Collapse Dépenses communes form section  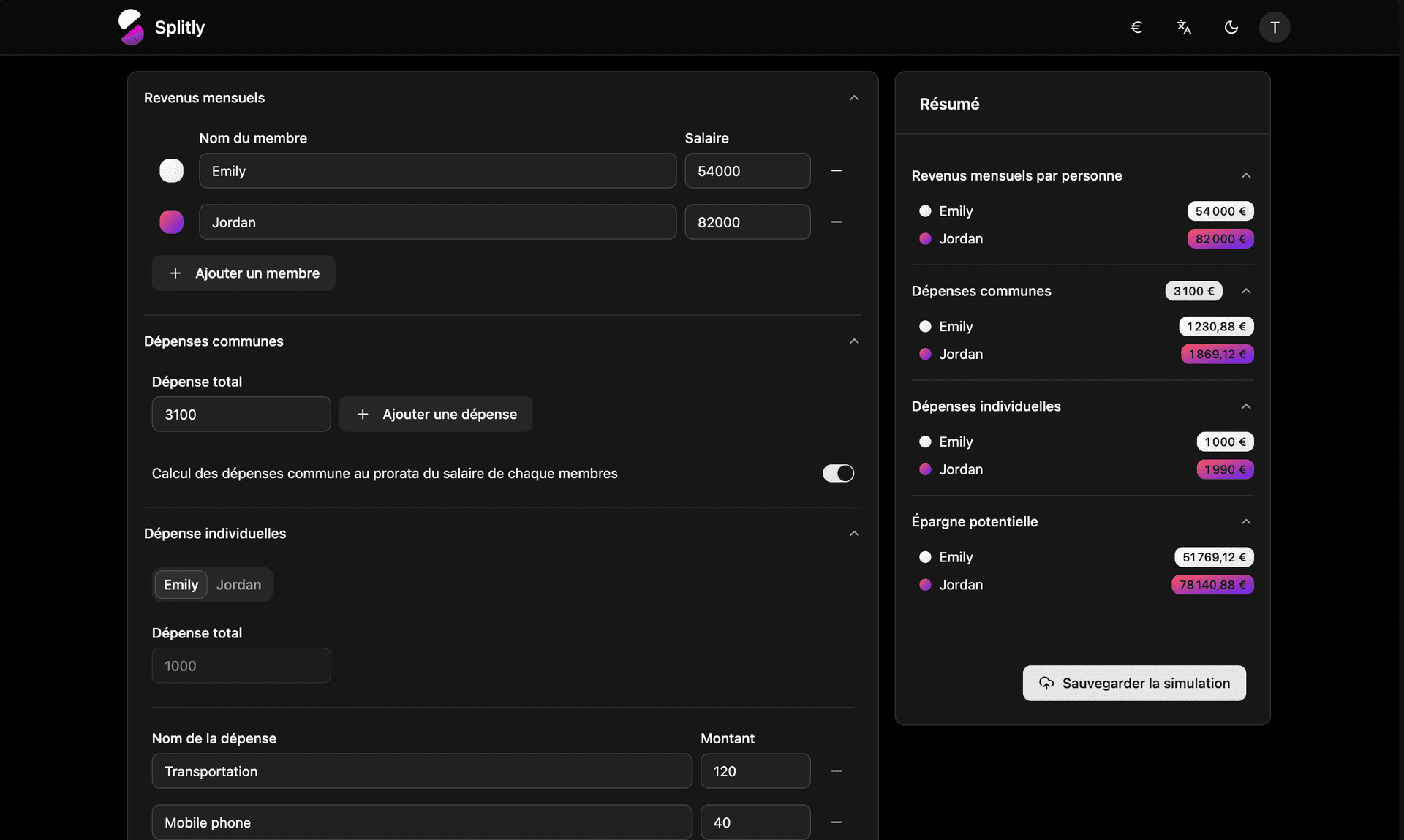point(854,341)
